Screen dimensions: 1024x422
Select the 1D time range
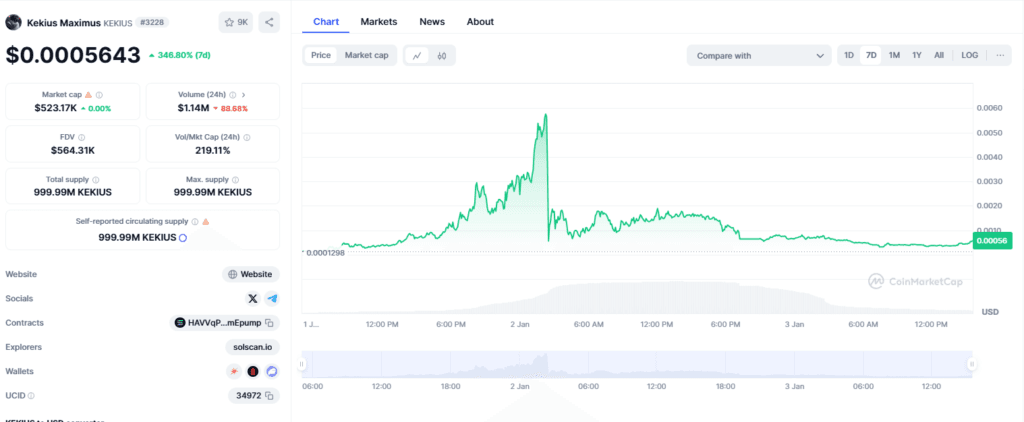pos(849,56)
